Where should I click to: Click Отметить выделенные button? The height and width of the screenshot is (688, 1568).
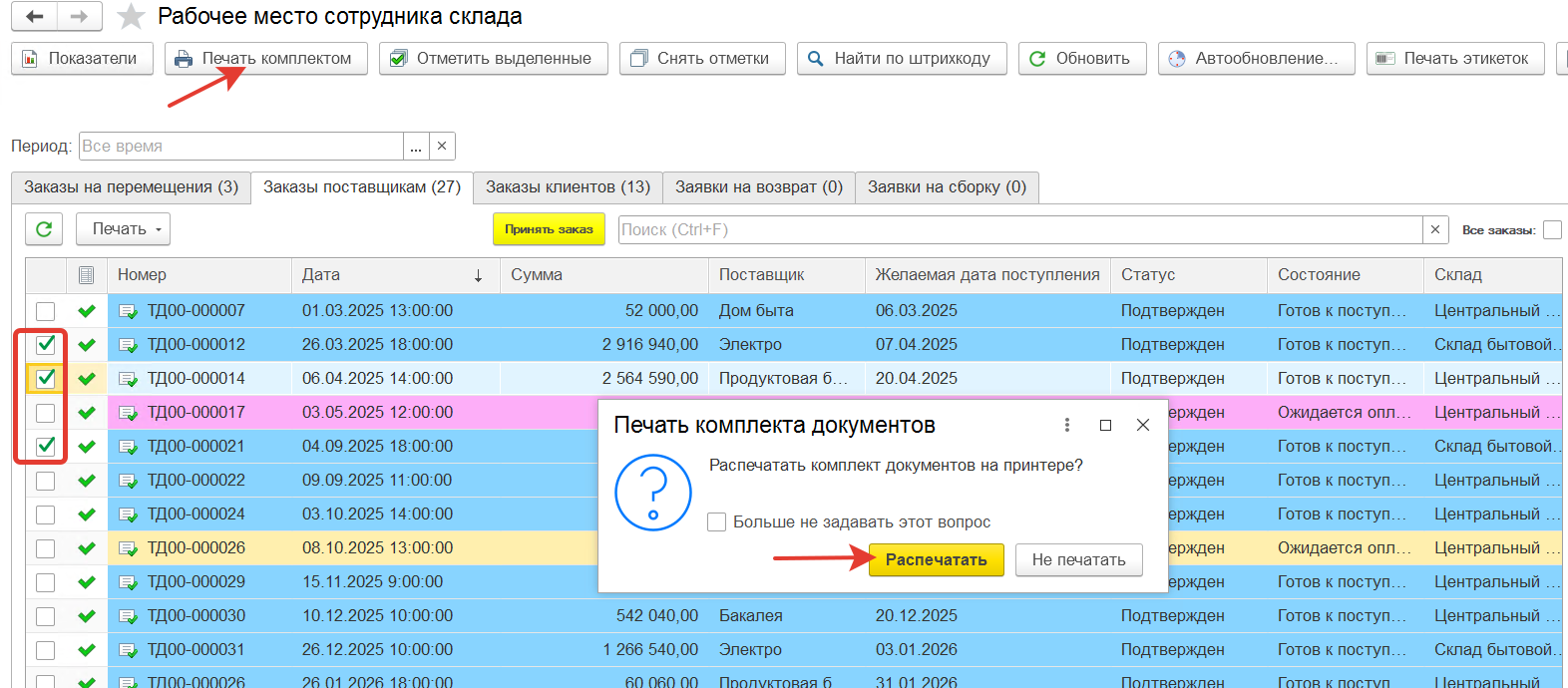493,59
